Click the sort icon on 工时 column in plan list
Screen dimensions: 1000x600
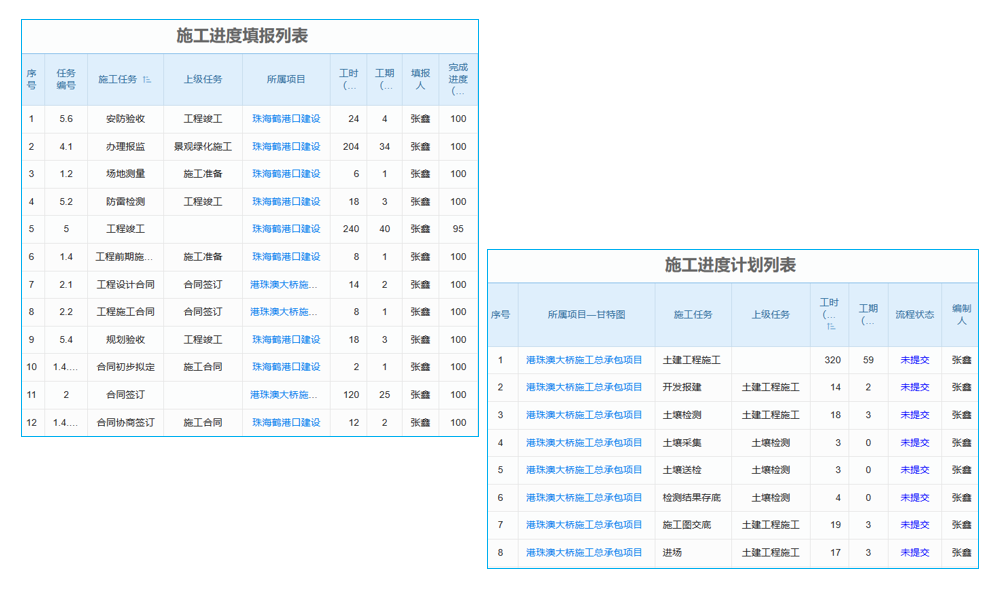[x=830, y=327]
